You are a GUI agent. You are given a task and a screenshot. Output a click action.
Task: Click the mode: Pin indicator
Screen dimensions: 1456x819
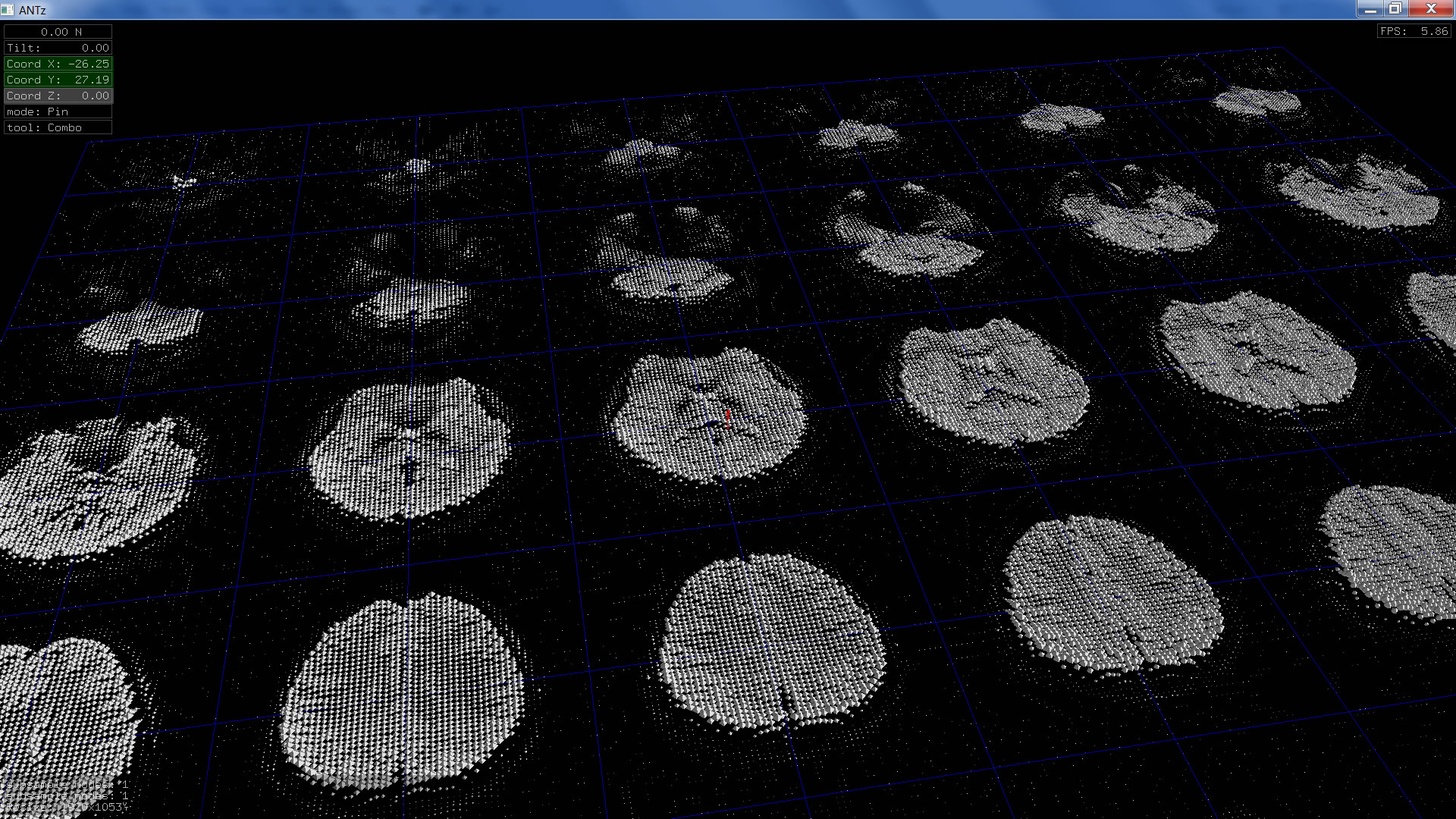[x=58, y=111]
